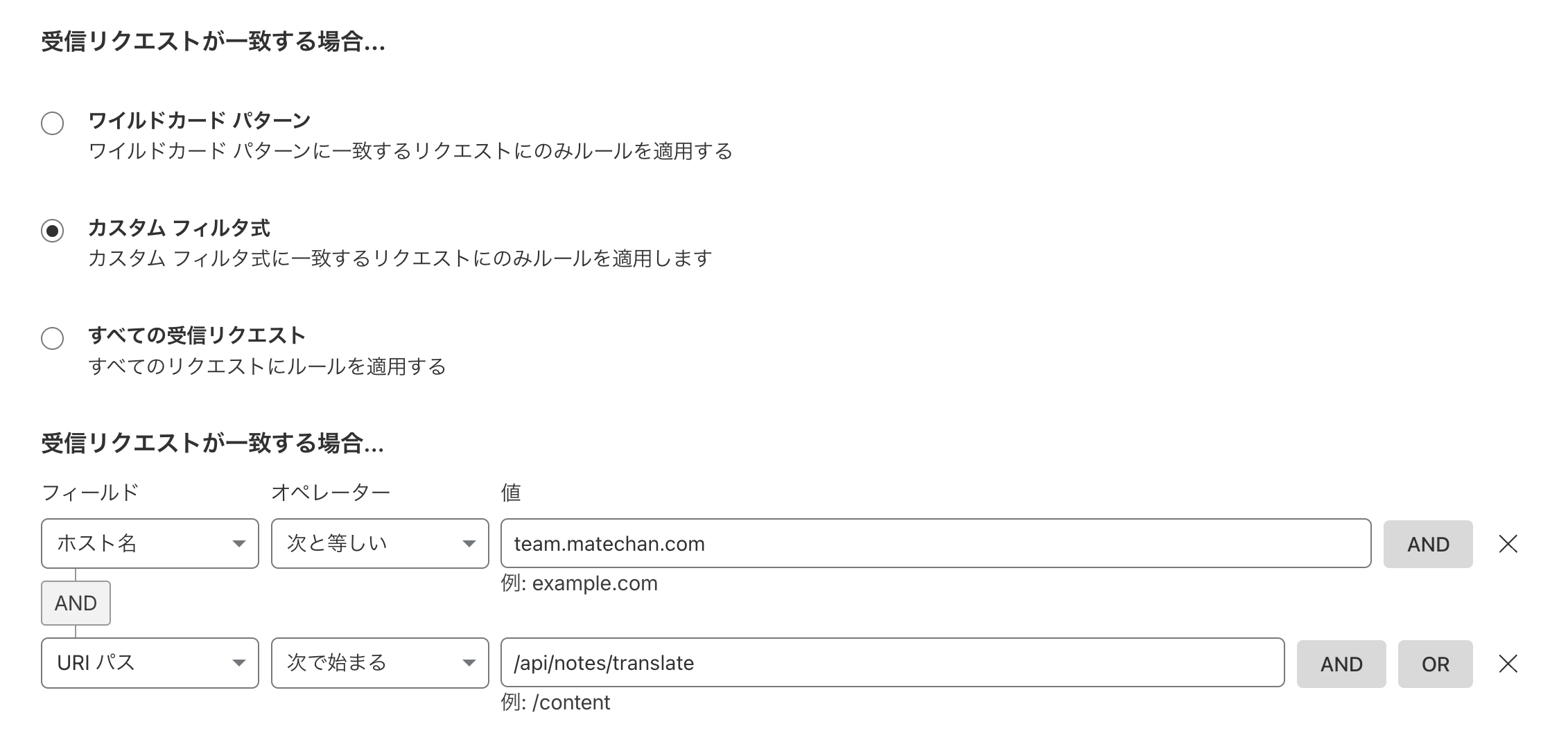Click the AND button on the URI path row
Viewport: 1568px width, 733px height.
pos(1342,663)
